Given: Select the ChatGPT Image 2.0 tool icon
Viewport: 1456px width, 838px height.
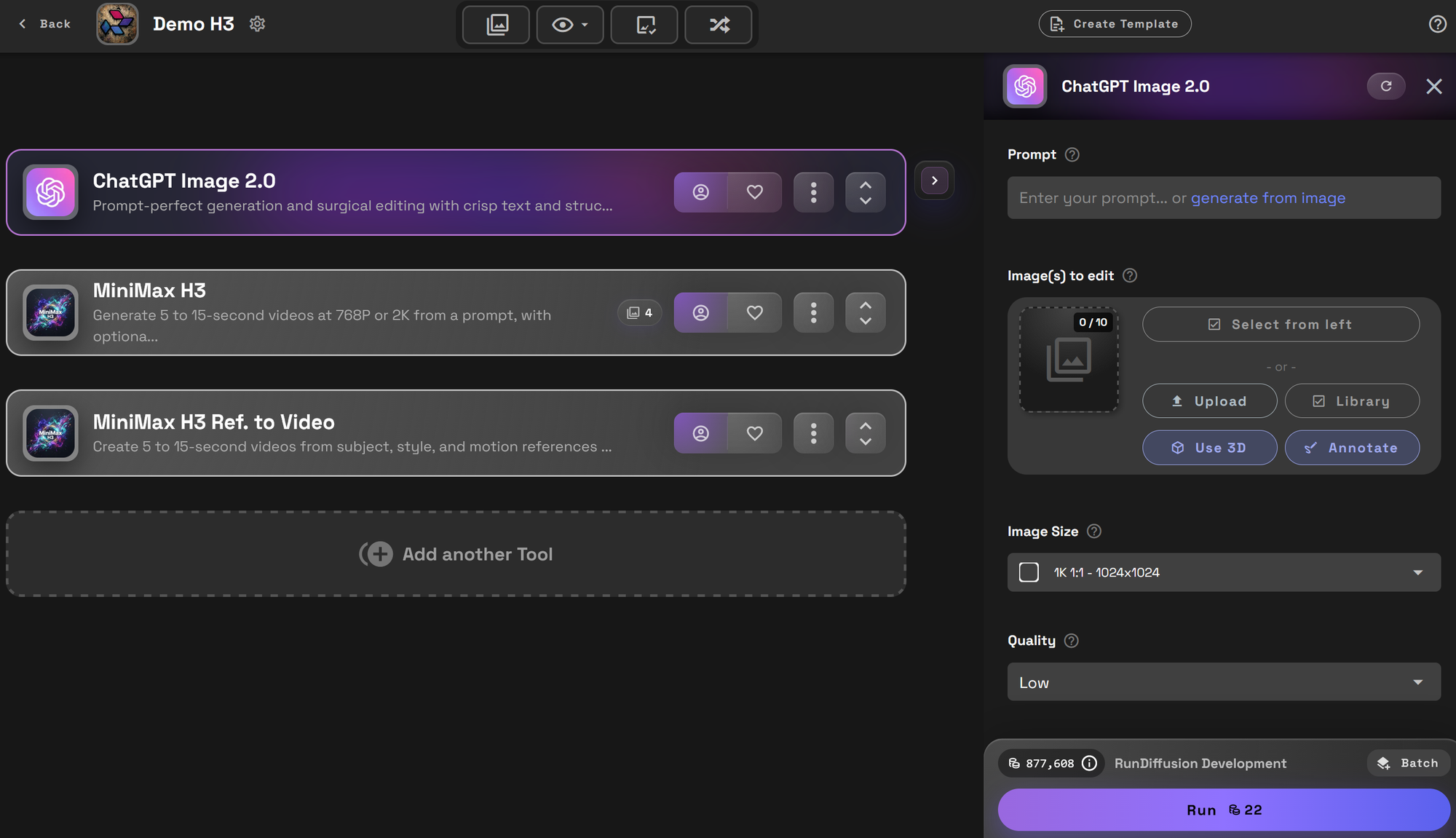Looking at the screenshot, I should point(50,192).
